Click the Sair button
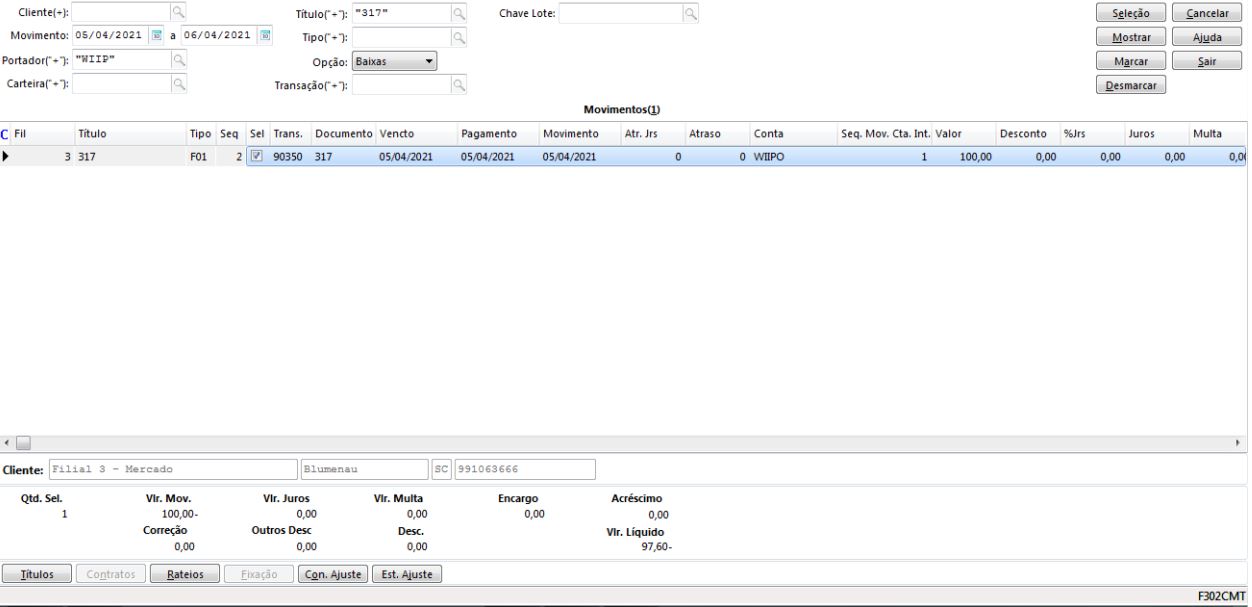The height and width of the screenshot is (607, 1252). coord(1206,61)
